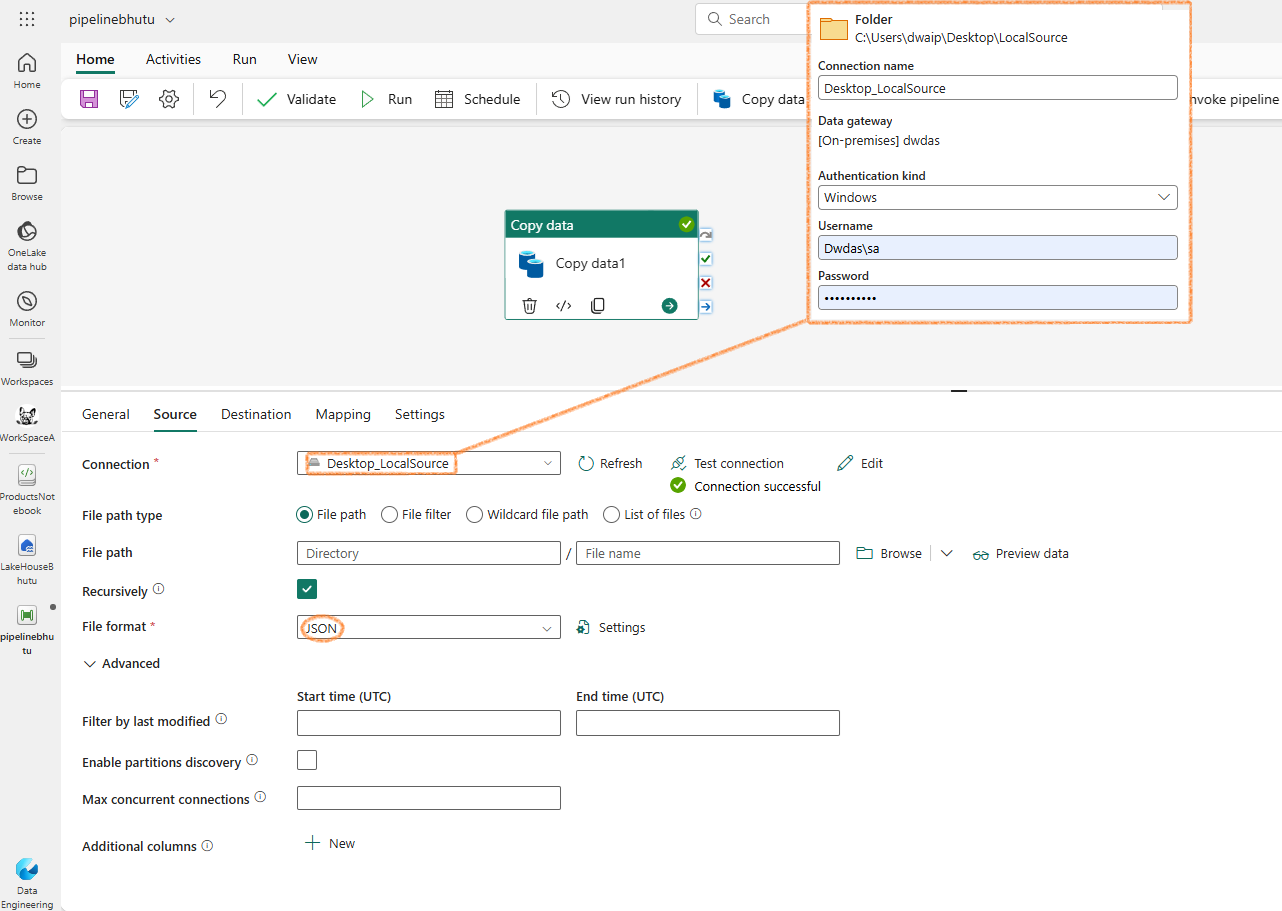Switch to Activities ribbon tab
Image resolution: width=1282 pixels, height=911 pixels.
[x=173, y=60]
